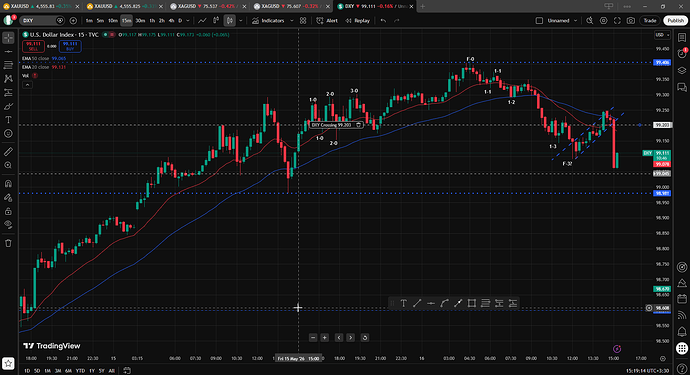Open quick search icon in top toolbar
Viewport: 690px width, 375px height.
[x=590, y=21]
